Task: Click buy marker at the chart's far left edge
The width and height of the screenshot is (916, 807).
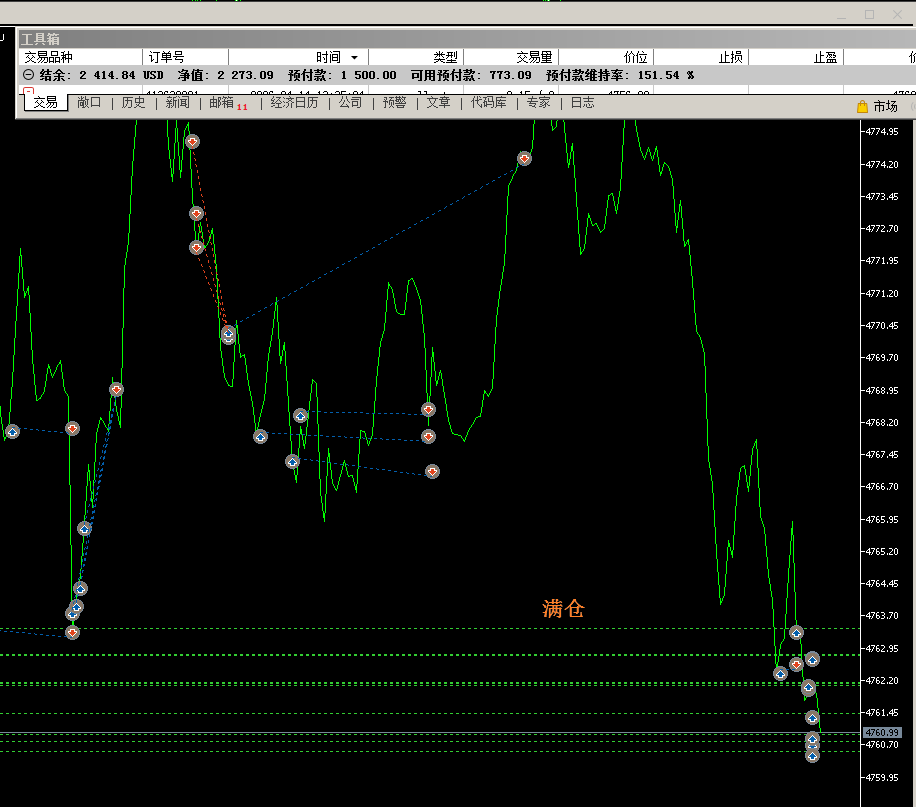Action: [x=12, y=432]
